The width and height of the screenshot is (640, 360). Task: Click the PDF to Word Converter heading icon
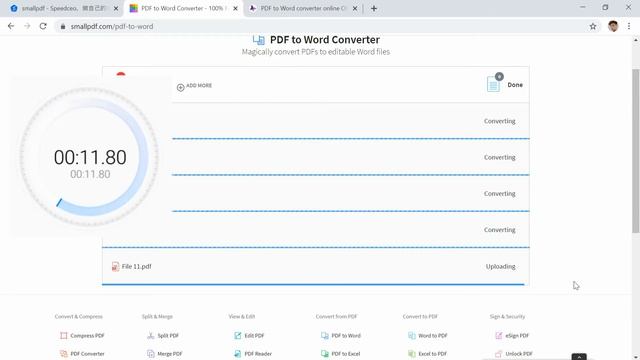[x=258, y=40]
